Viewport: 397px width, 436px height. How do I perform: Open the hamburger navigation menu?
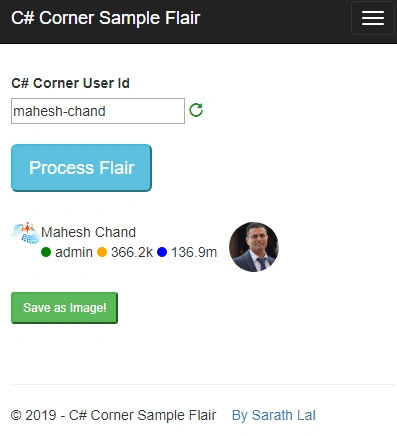pyautogui.click(x=373, y=18)
